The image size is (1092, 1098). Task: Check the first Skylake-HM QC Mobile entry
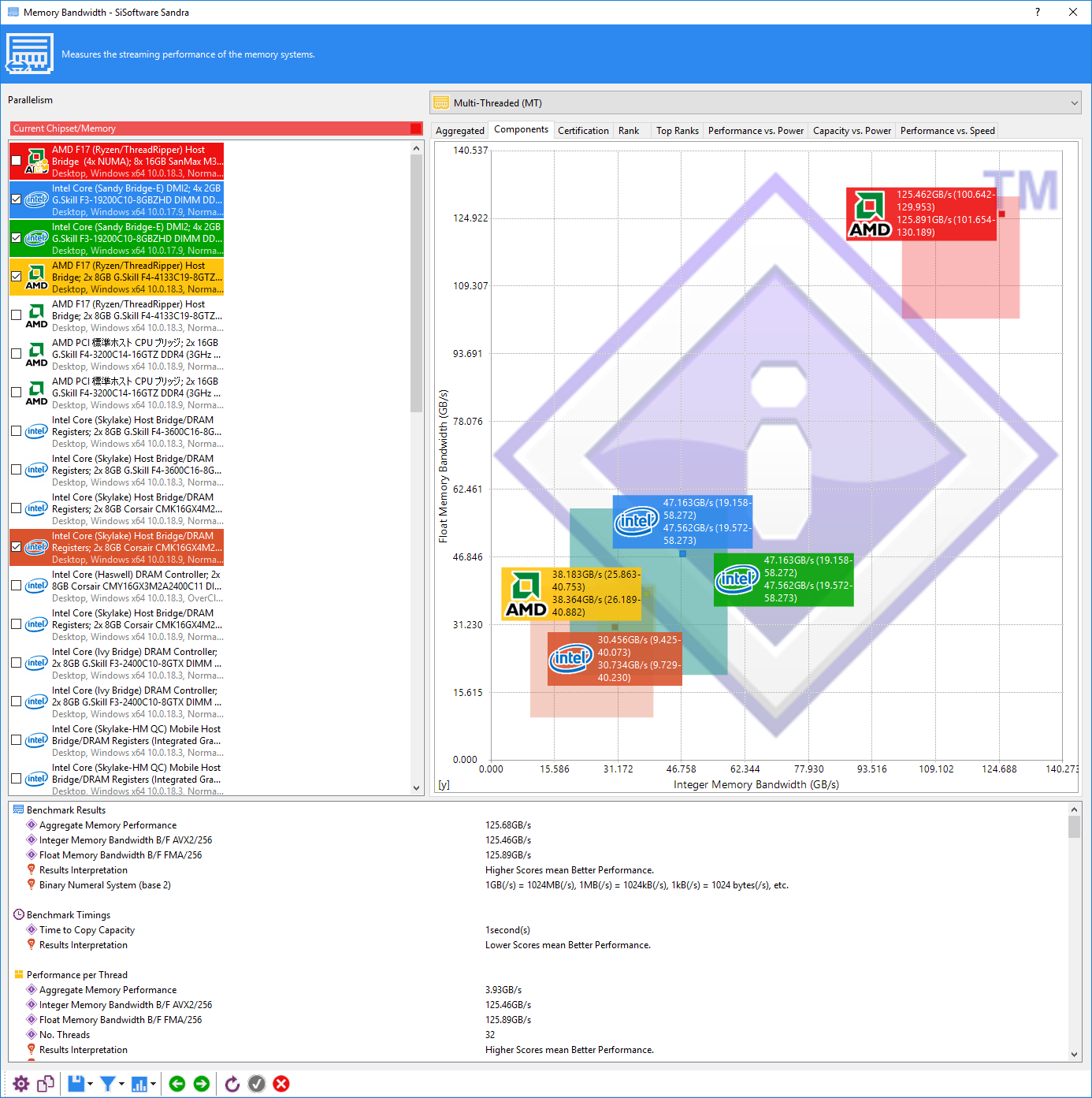17,740
